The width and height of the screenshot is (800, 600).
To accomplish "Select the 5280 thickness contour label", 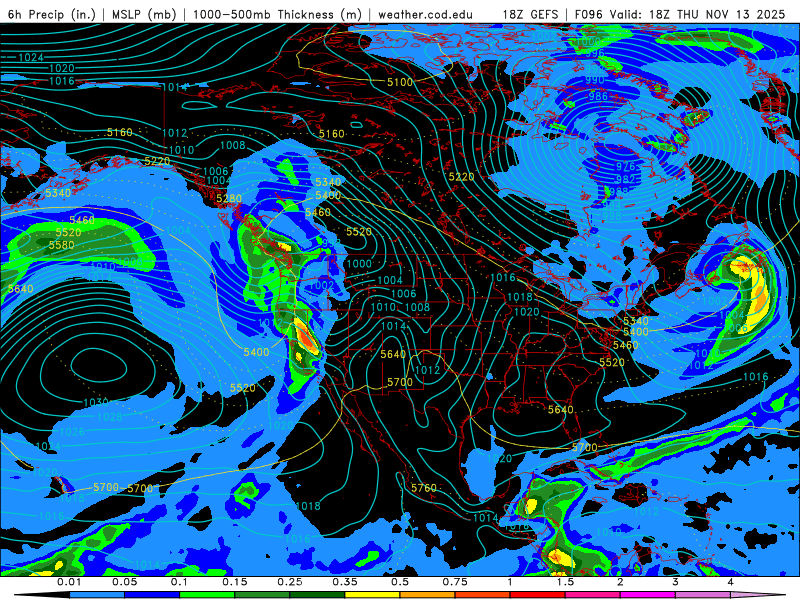I will point(229,198).
